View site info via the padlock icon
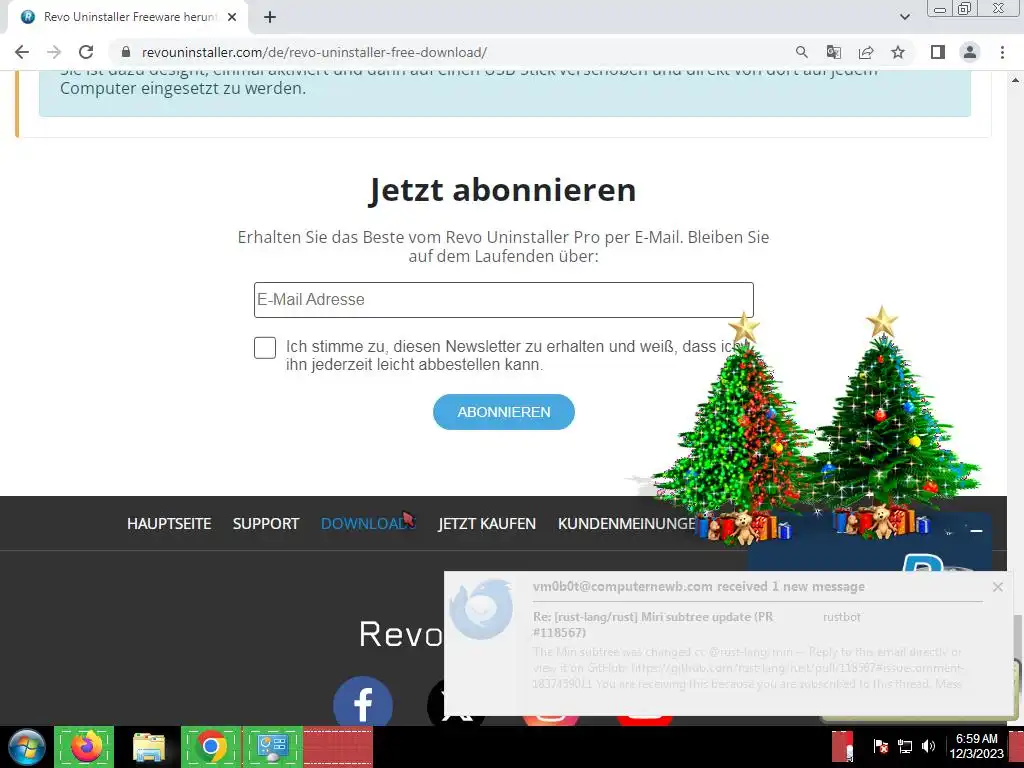Screen dimensions: 1024x768 [126, 52]
